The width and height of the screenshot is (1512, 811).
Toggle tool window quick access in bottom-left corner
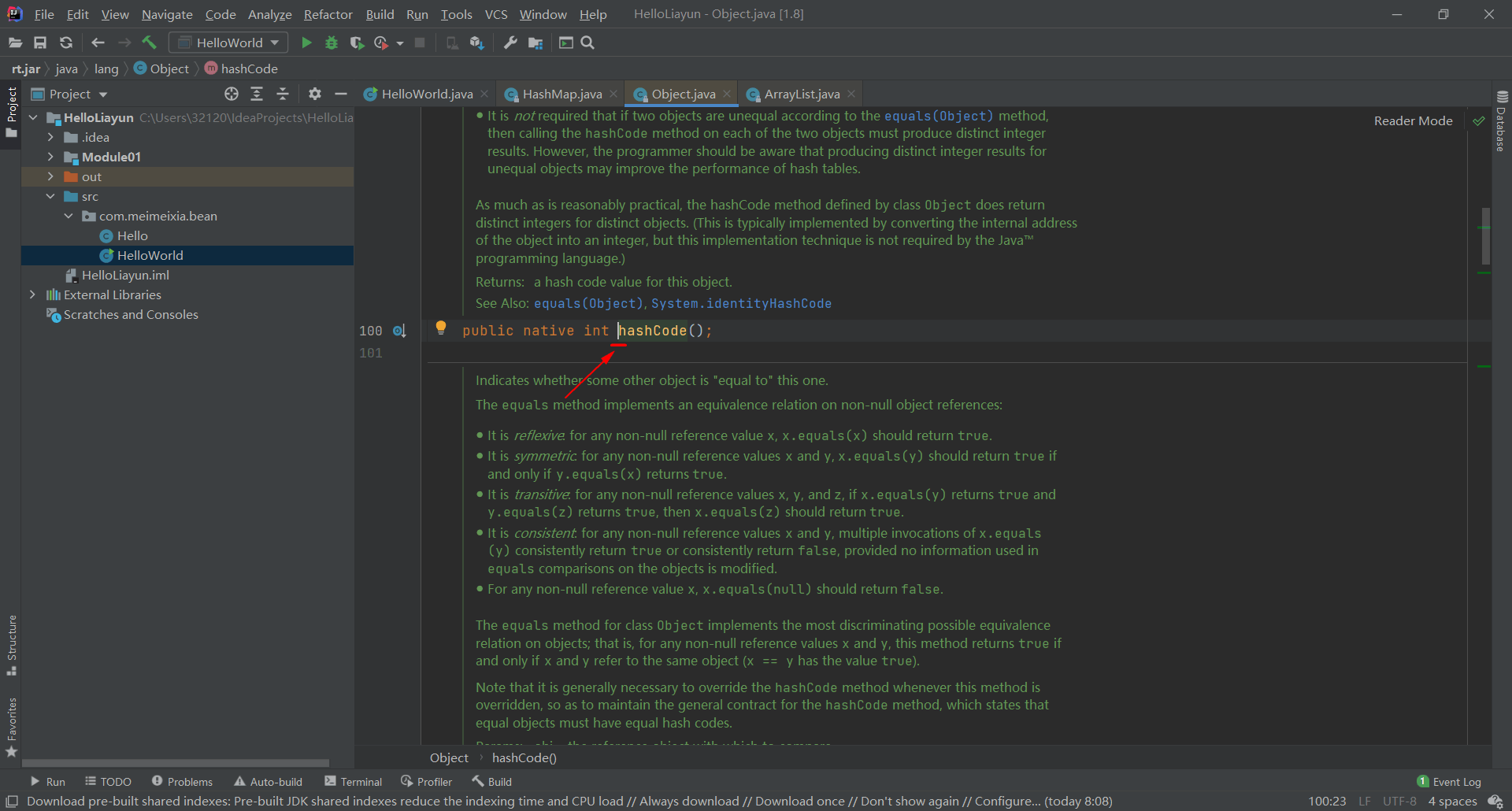12,801
